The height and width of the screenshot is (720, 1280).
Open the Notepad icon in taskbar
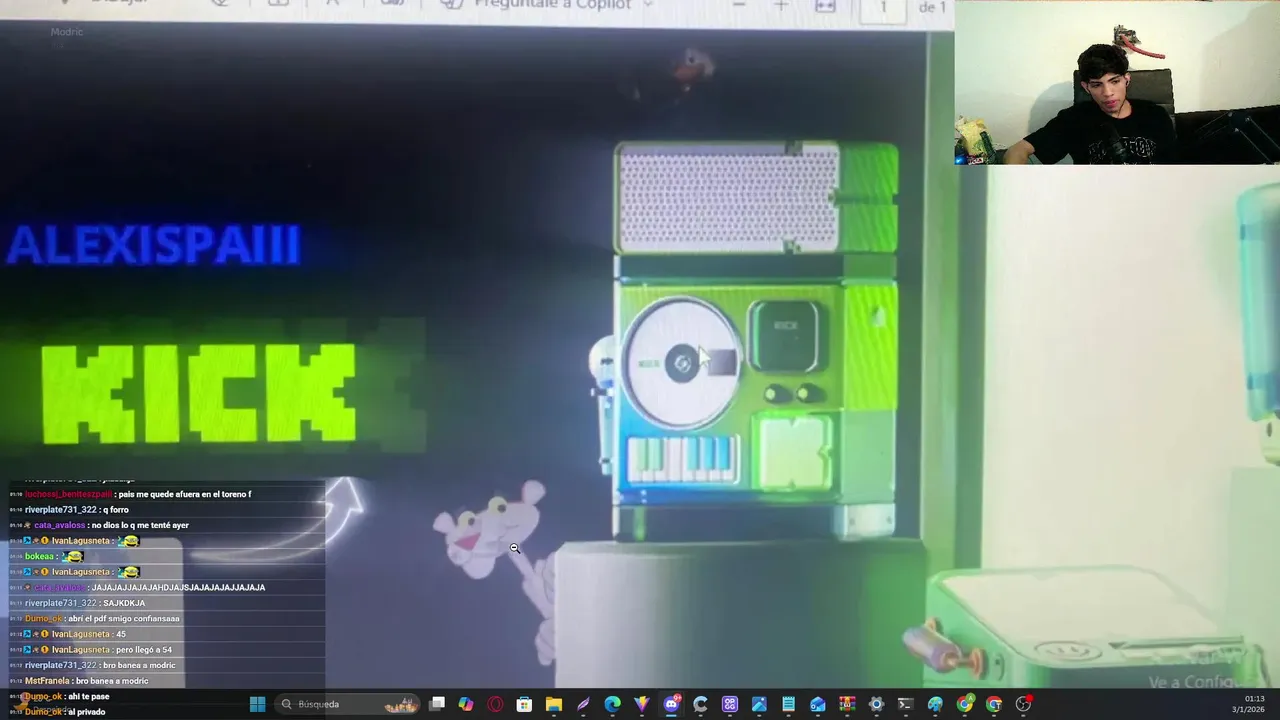[788, 704]
